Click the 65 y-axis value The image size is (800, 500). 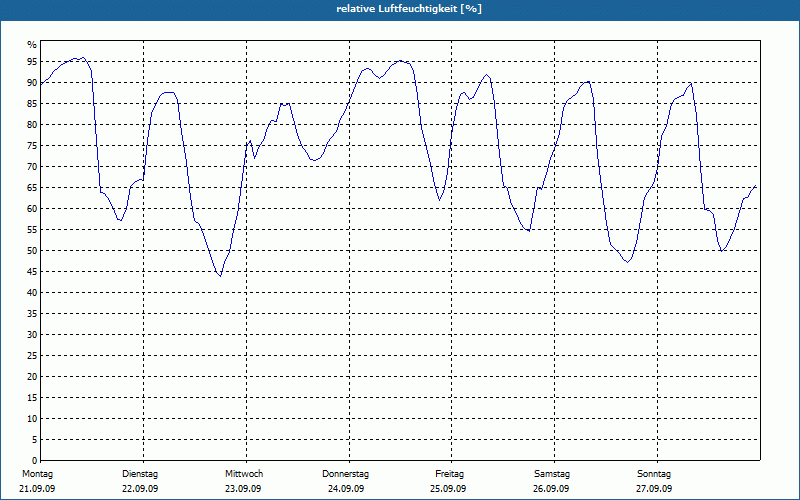click(x=32, y=188)
